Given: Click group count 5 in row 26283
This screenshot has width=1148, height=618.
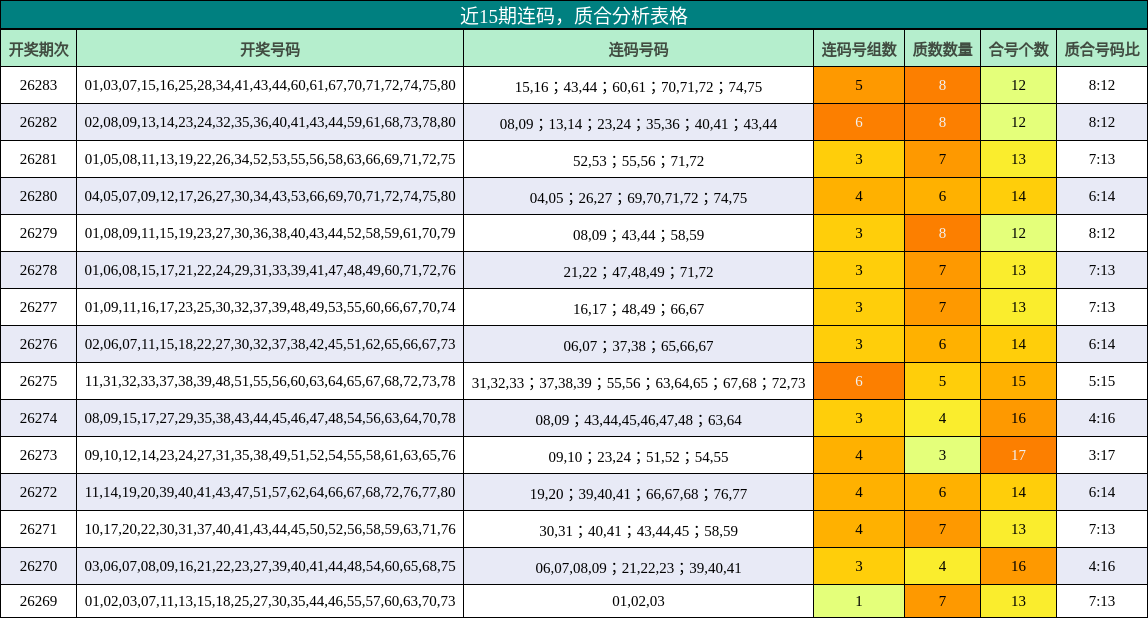Looking at the screenshot, I should pos(859,85).
